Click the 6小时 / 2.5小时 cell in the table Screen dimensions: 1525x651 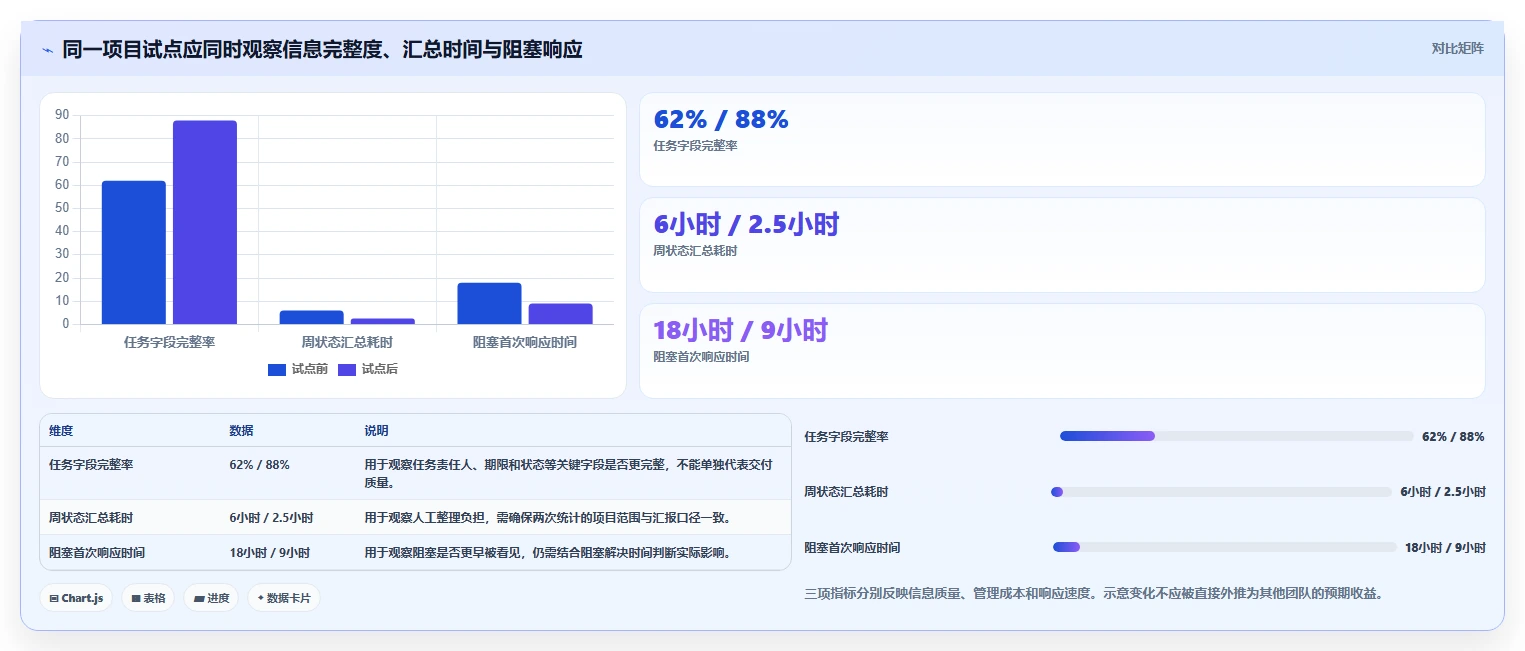tap(271, 518)
